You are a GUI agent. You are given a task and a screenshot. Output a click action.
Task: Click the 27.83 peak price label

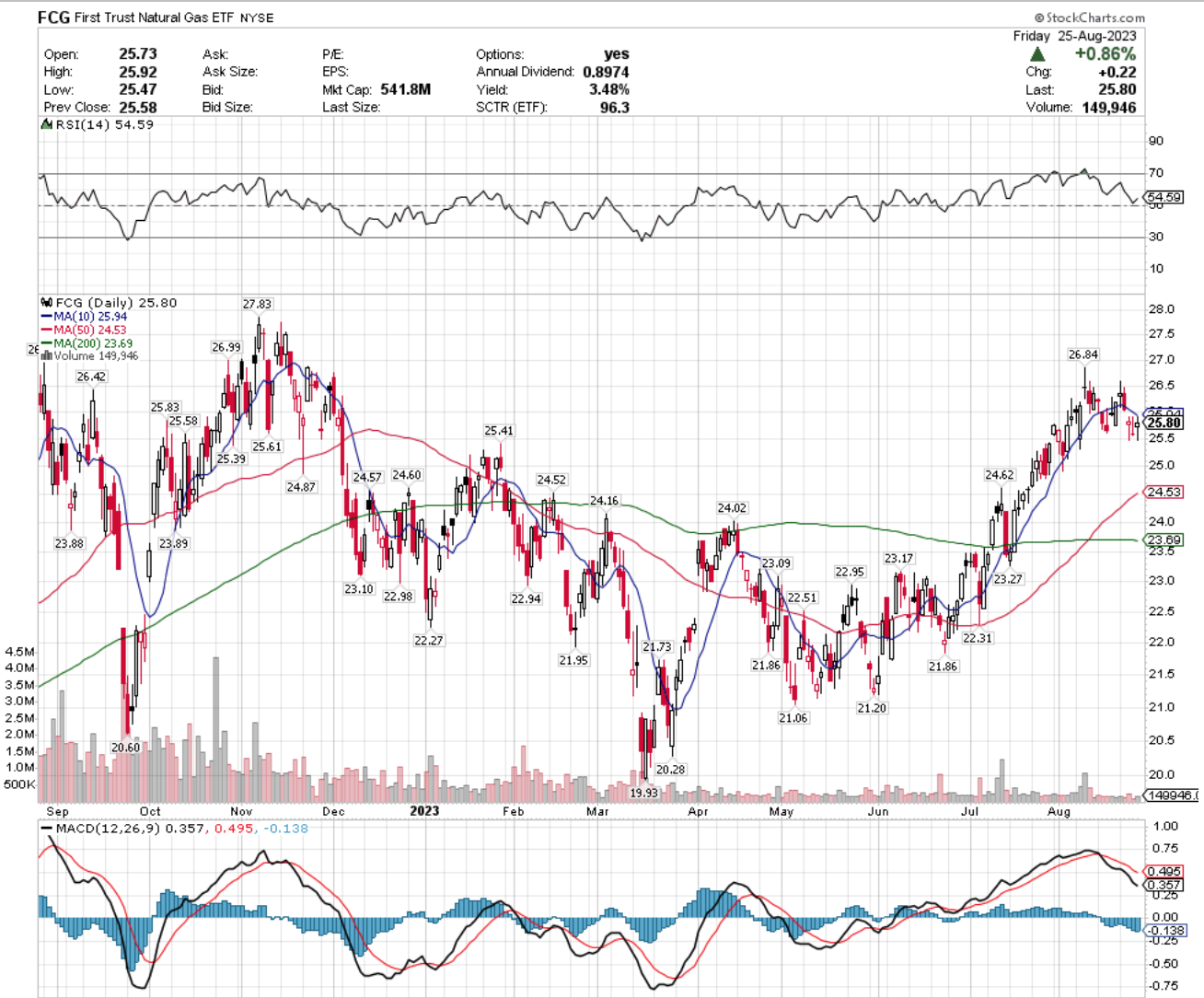pyautogui.click(x=257, y=304)
